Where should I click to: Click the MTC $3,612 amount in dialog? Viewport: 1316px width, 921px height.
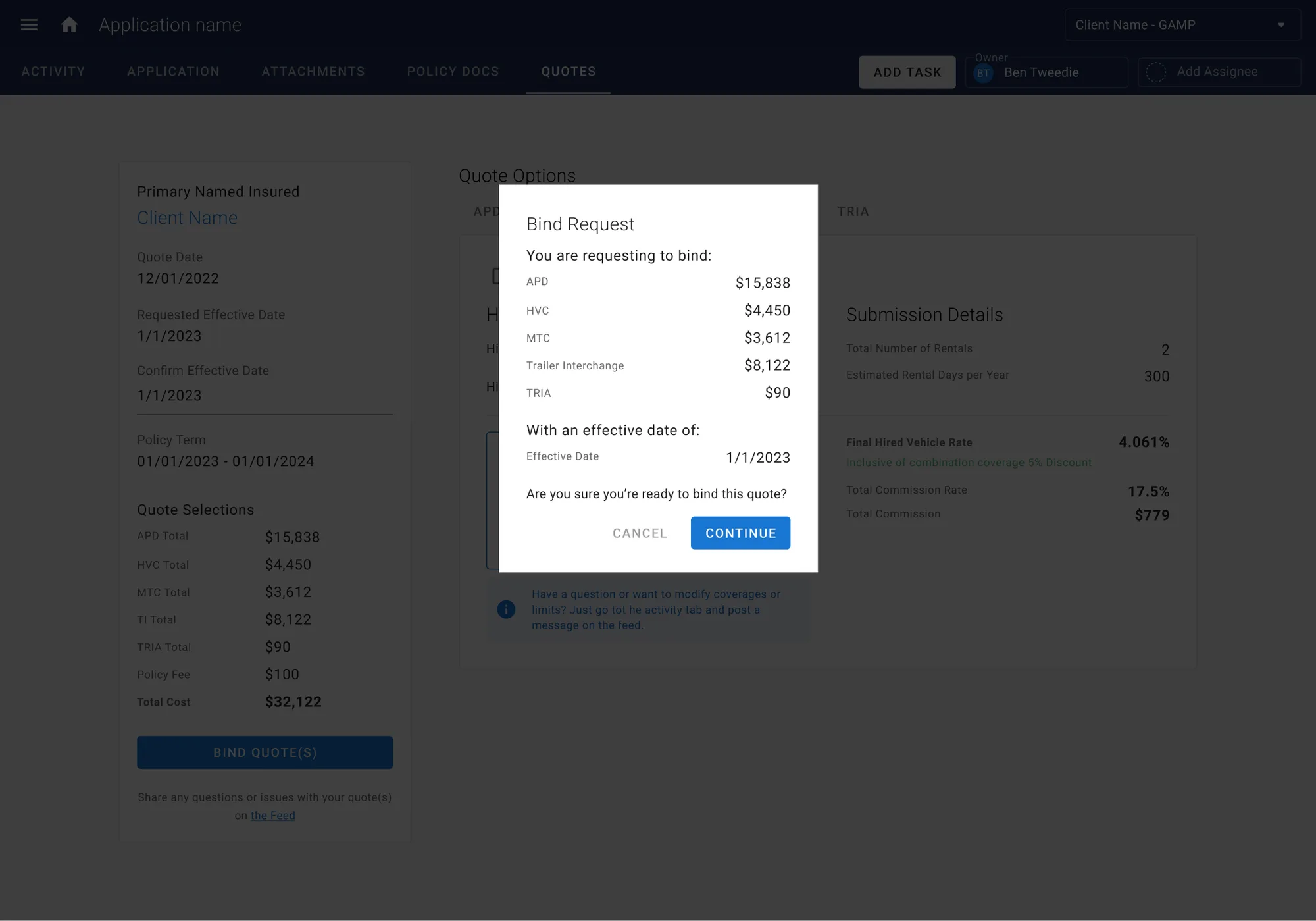pos(767,338)
